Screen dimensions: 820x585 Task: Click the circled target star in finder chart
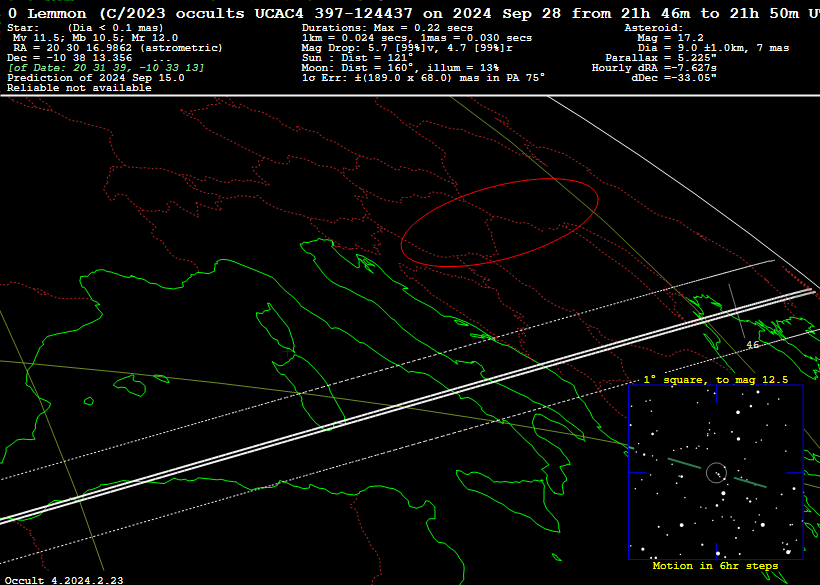(716, 473)
